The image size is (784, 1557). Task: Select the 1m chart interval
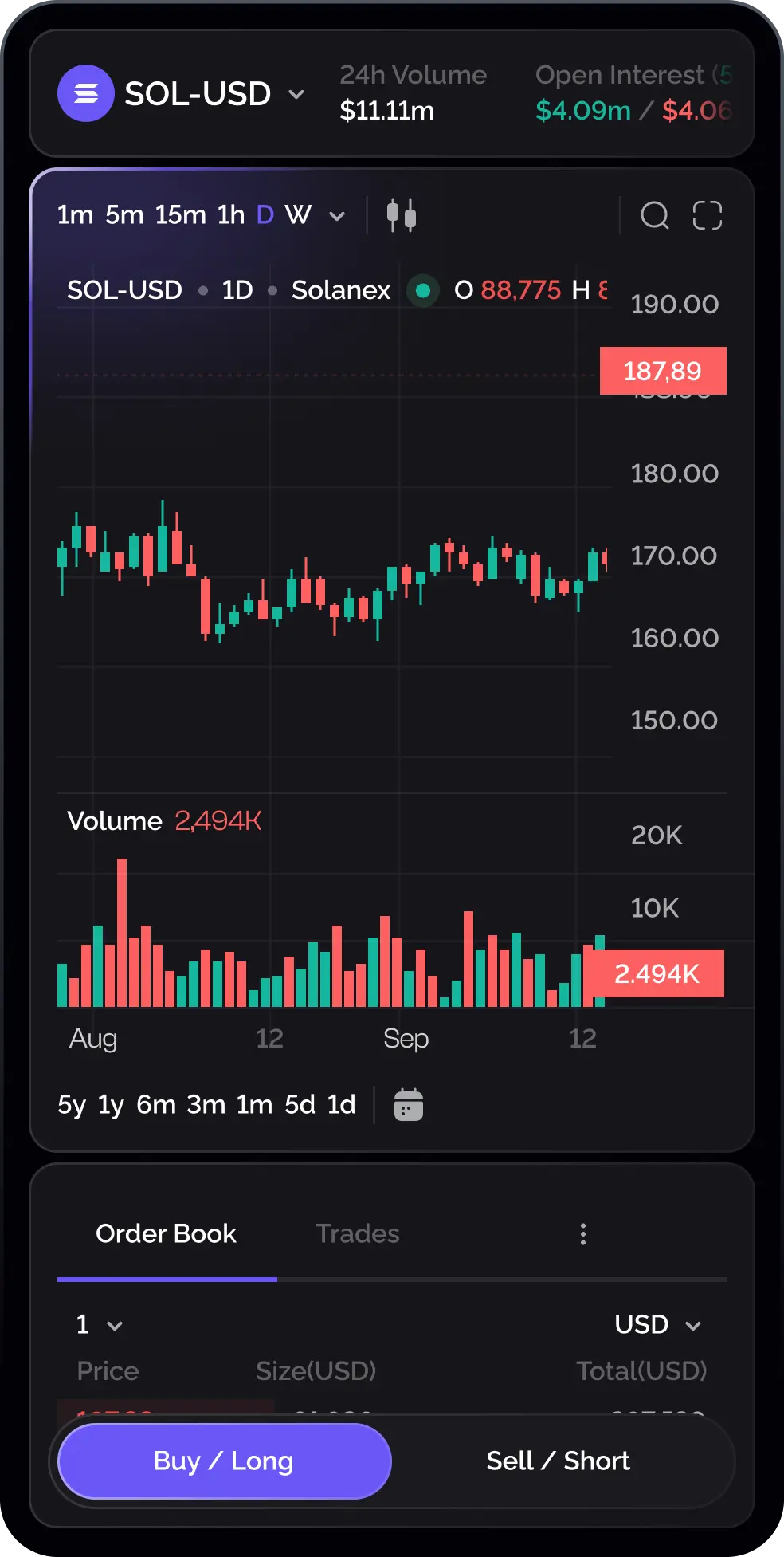[75, 215]
